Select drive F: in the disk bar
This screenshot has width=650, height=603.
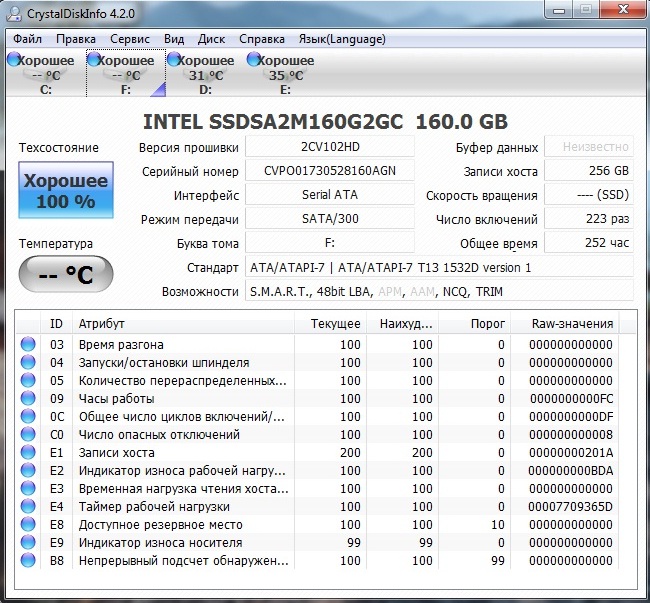(x=126, y=73)
